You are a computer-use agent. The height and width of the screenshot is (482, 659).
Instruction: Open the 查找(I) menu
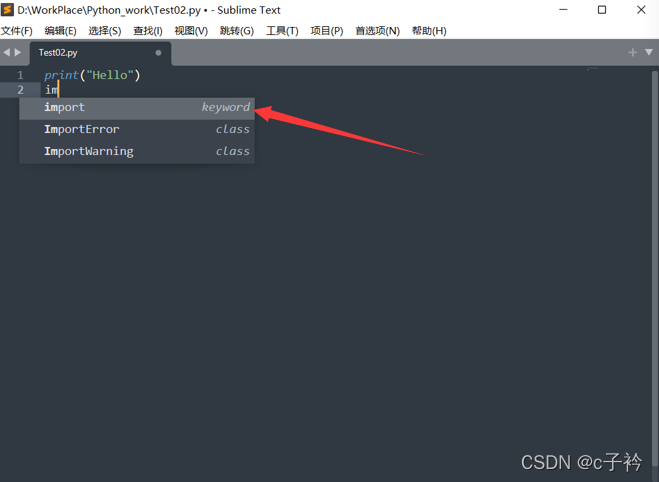[x=148, y=31]
